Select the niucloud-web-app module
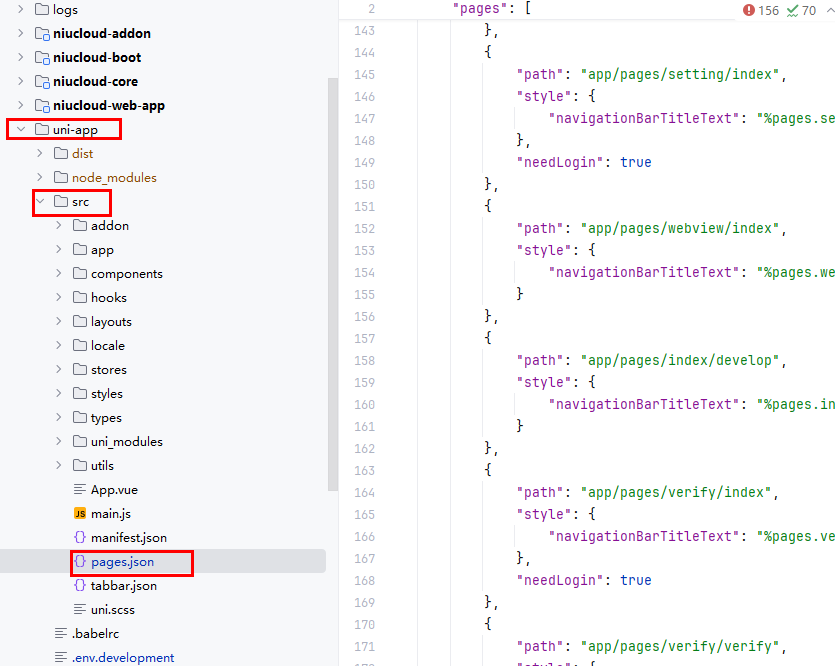 (108, 106)
